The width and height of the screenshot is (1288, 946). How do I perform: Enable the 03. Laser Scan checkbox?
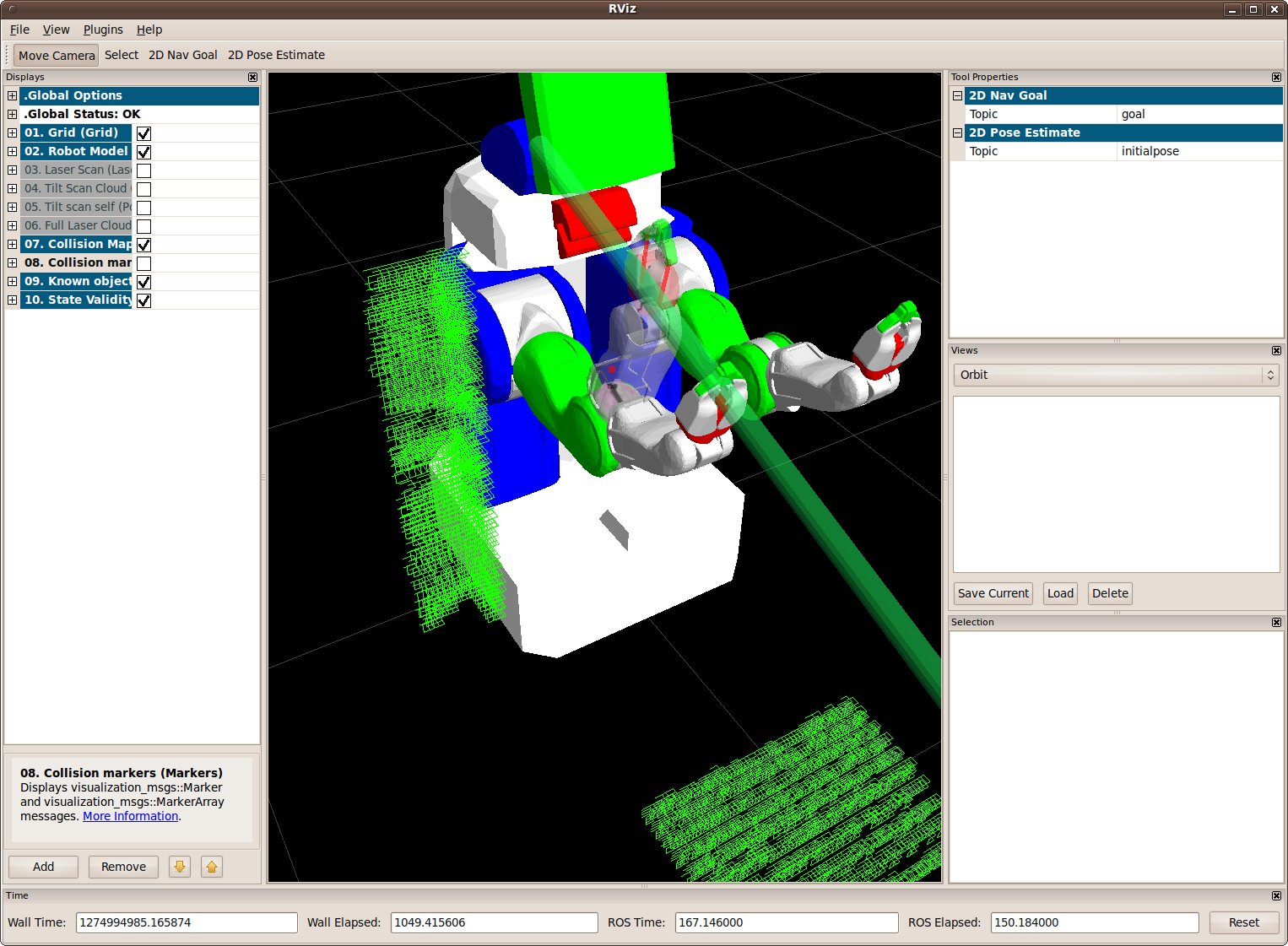click(x=144, y=170)
